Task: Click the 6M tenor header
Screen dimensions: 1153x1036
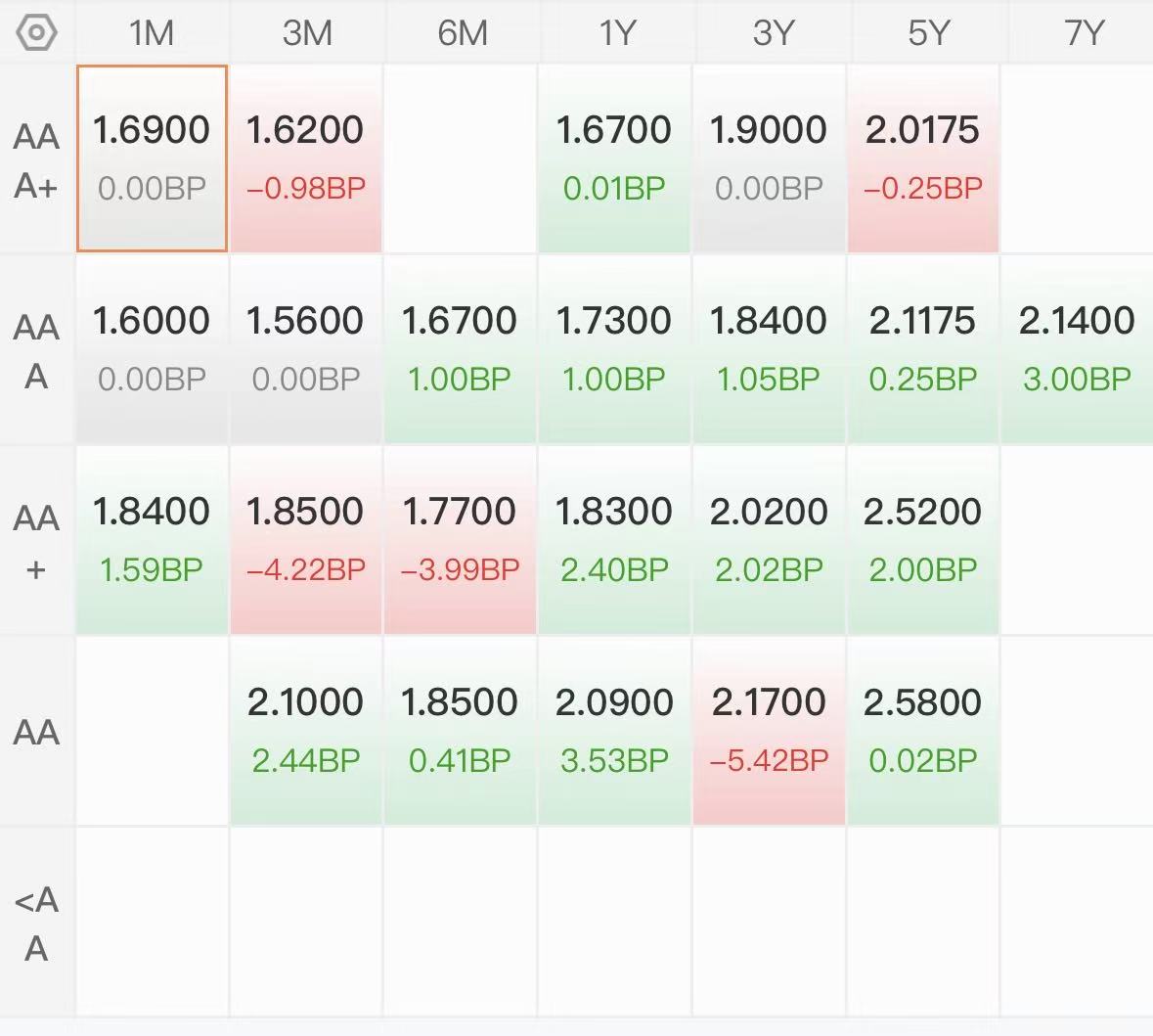Action: [x=462, y=33]
